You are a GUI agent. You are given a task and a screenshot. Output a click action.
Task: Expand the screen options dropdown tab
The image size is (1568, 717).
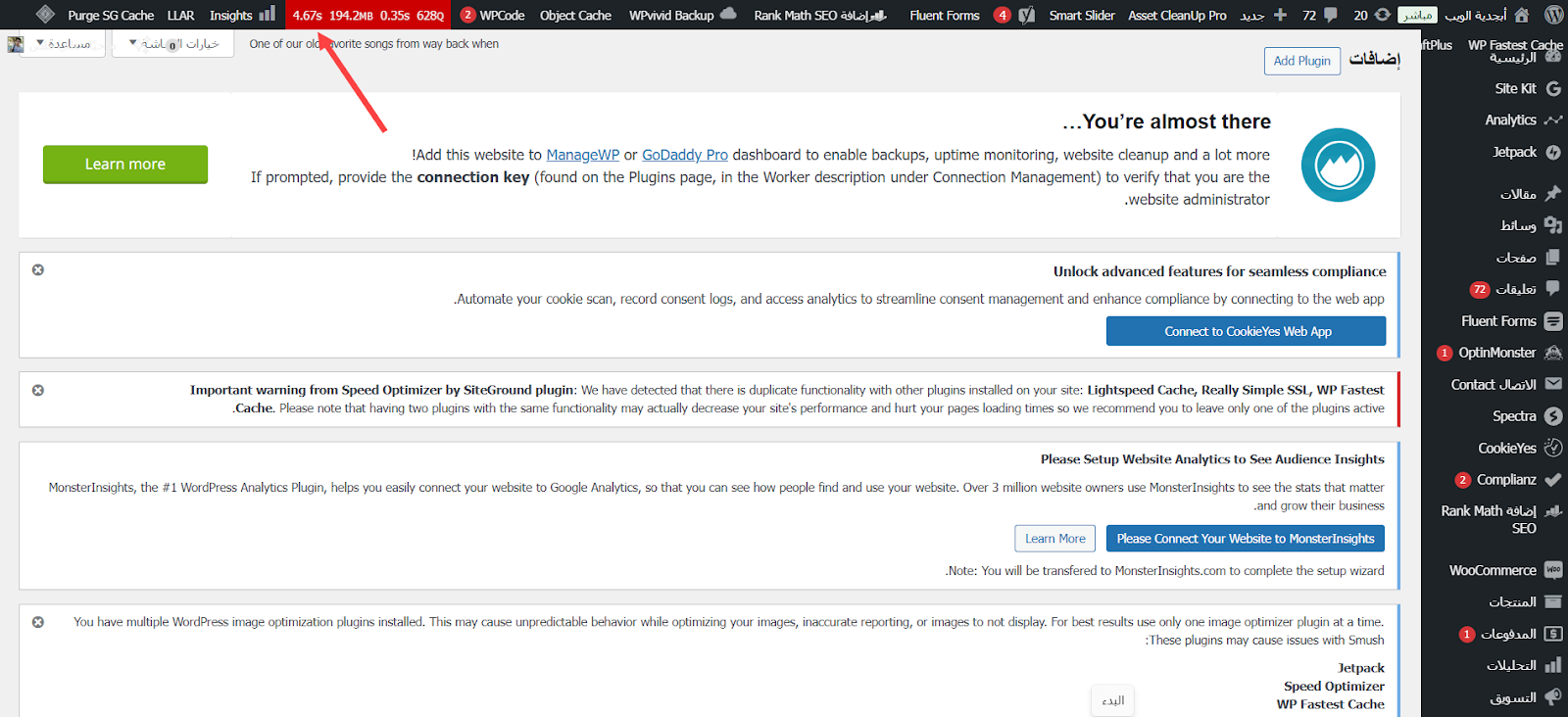click(173, 44)
